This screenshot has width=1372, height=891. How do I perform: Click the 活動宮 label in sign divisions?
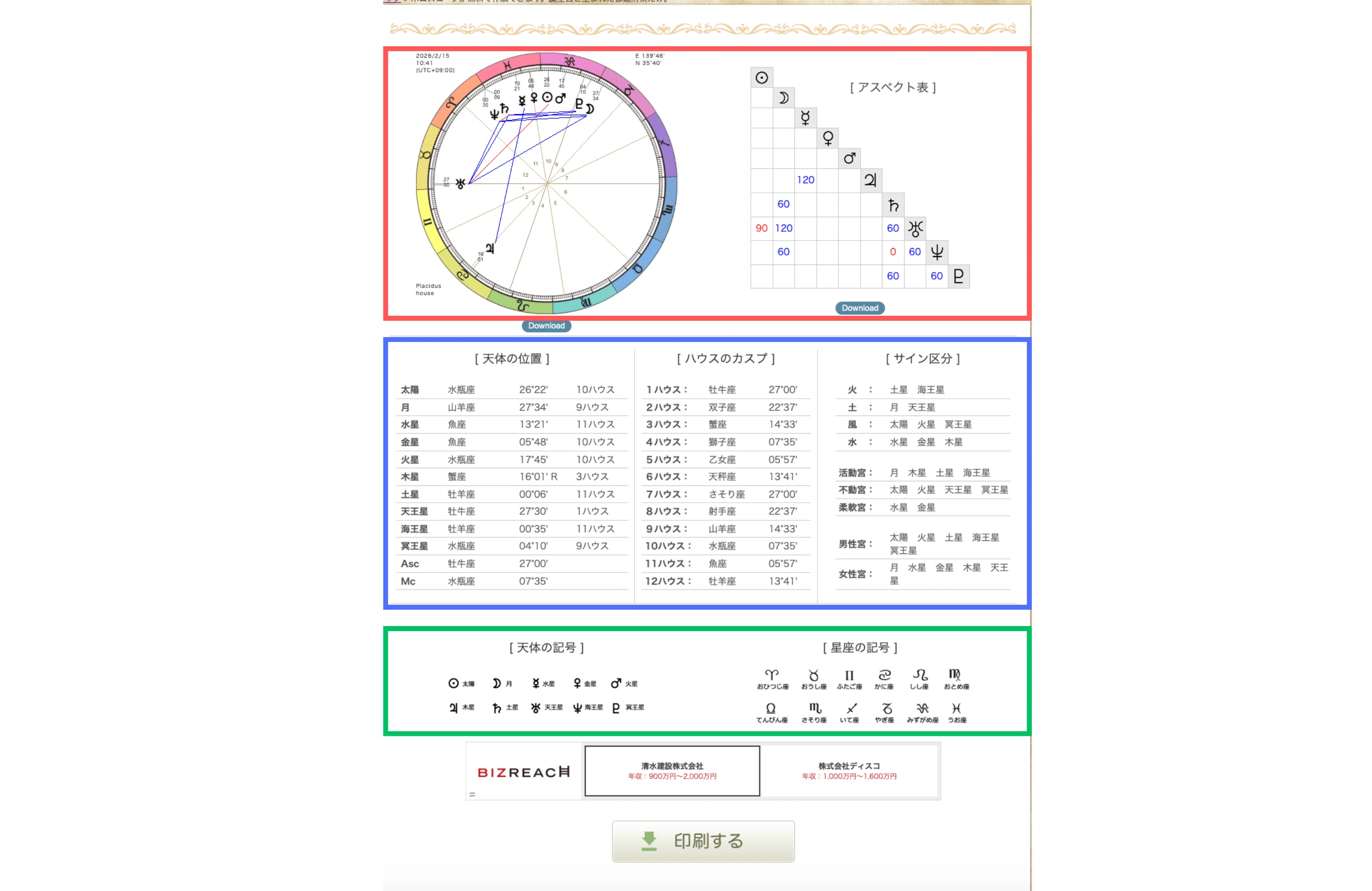[x=855, y=473]
